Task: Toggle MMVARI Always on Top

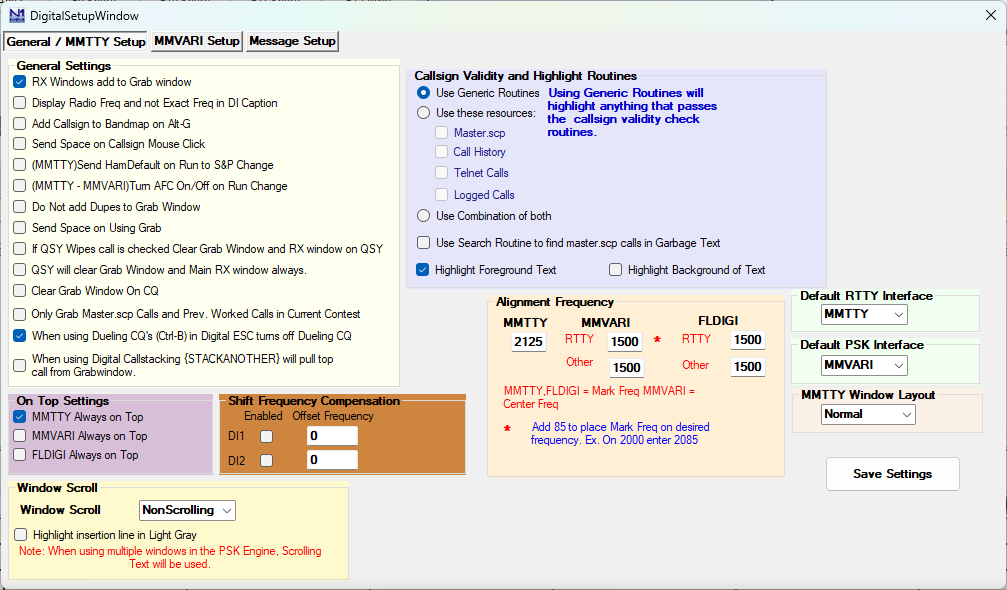Action: click(20, 436)
